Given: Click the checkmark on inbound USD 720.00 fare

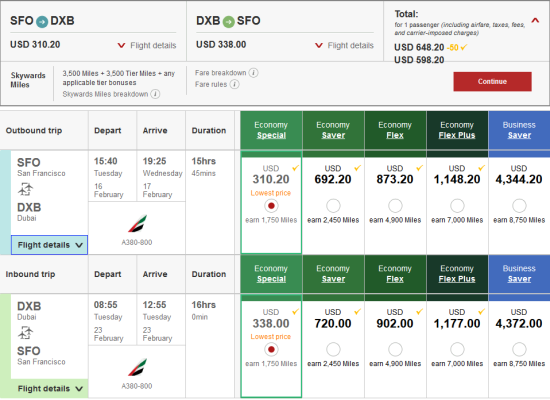Looking at the screenshot, I should coord(357,312).
